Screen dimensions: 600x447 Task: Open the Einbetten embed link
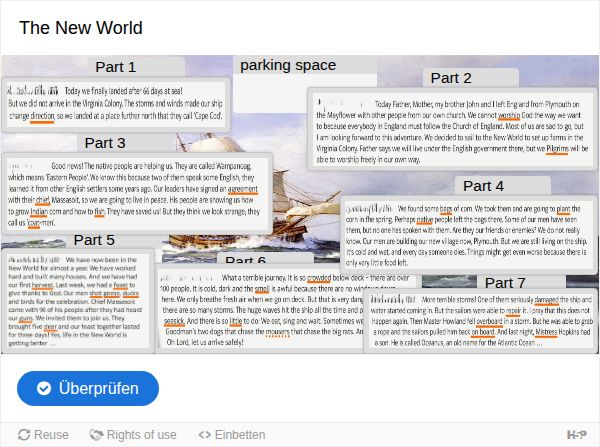pyautogui.click(x=232, y=435)
